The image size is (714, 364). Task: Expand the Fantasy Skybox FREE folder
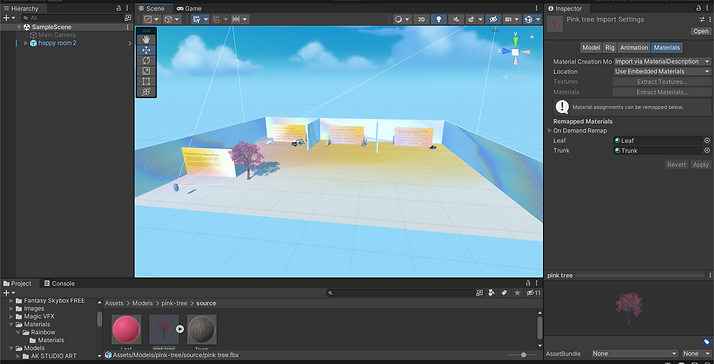pos(11,301)
